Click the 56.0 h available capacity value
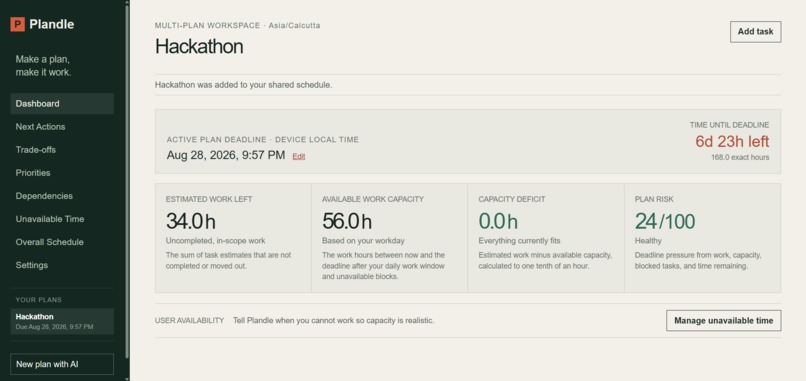Image resolution: width=806 pixels, height=381 pixels. [347, 222]
